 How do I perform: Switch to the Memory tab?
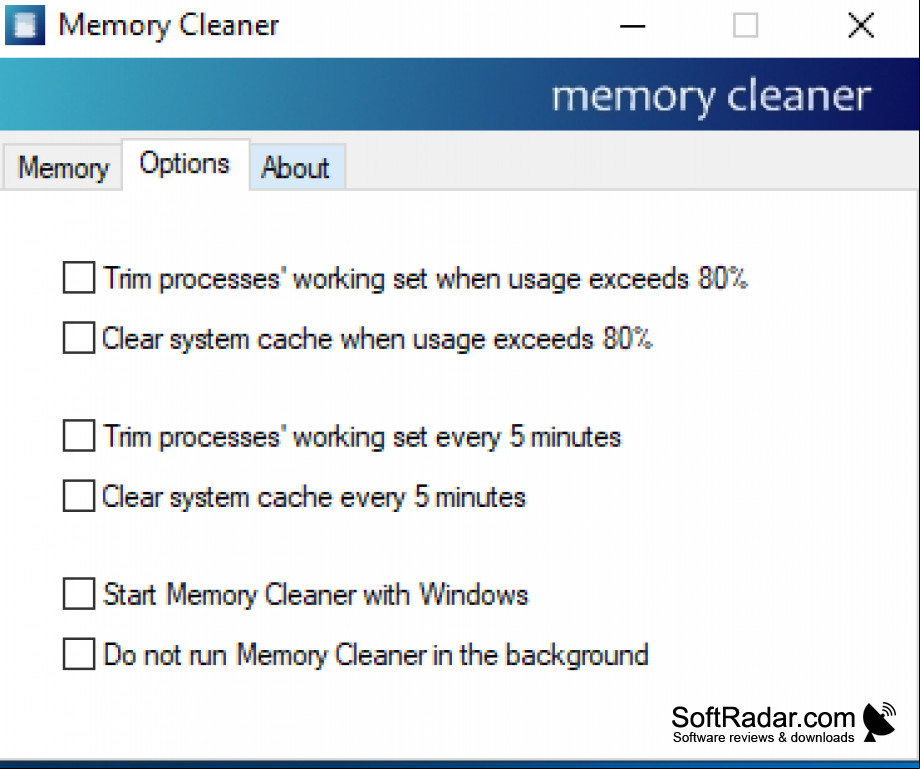coord(62,168)
